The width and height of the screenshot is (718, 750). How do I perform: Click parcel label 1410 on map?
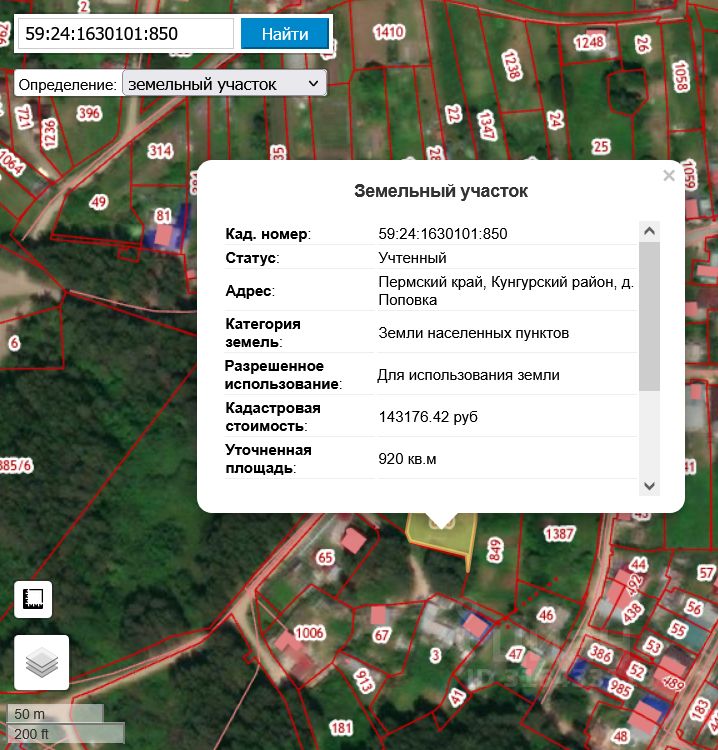[x=389, y=32]
